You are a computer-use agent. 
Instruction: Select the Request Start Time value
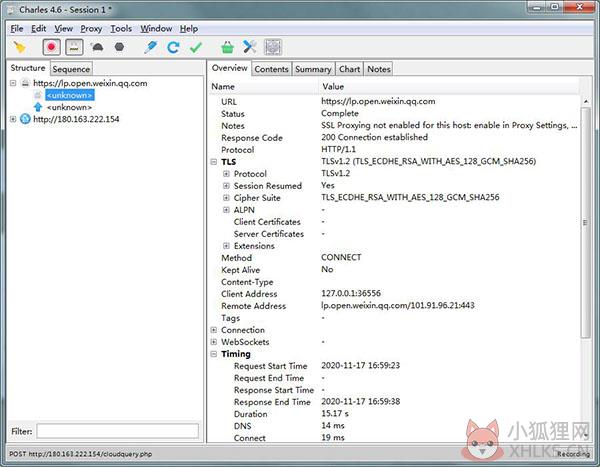point(360,366)
